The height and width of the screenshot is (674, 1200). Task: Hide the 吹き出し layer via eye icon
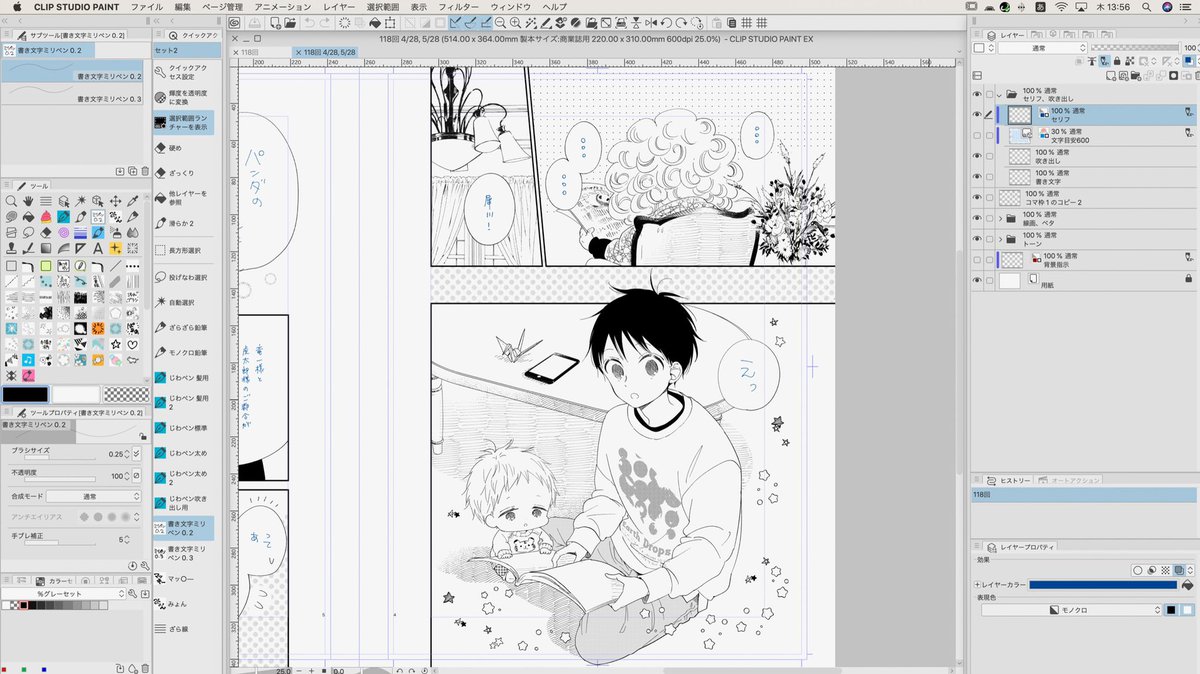point(977,156)
